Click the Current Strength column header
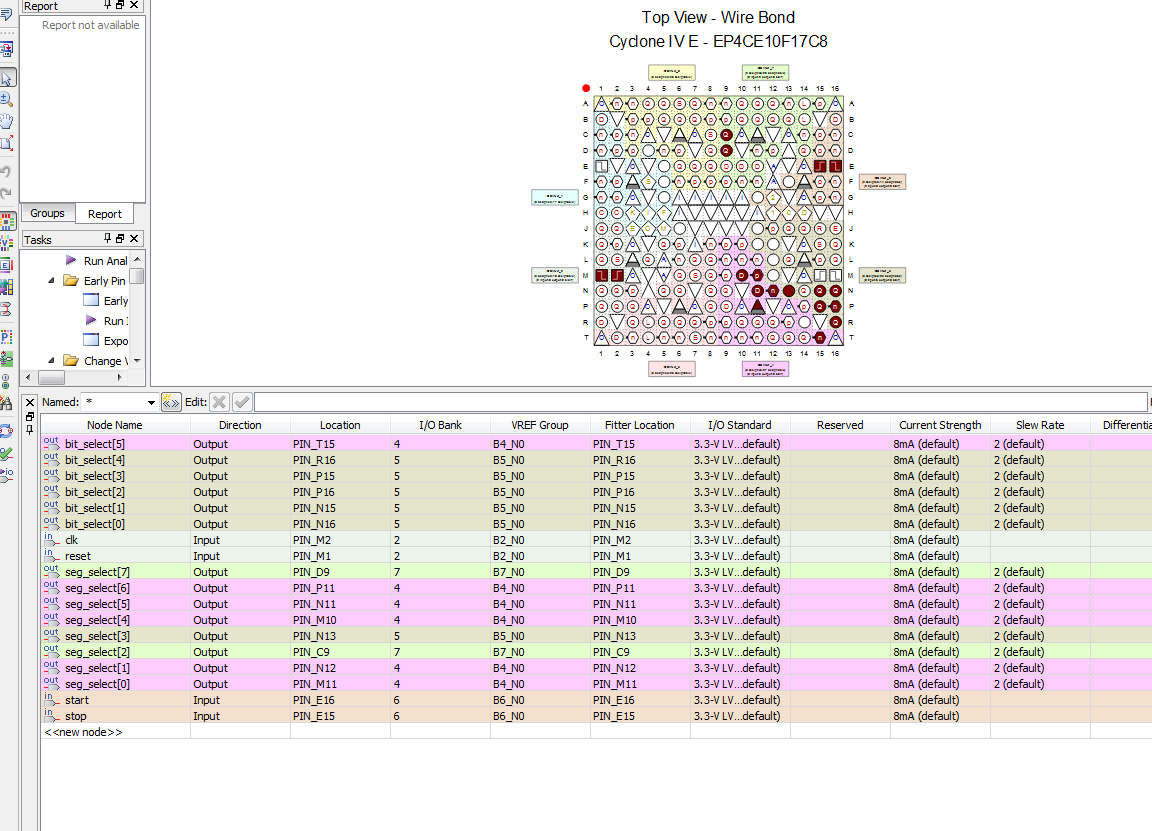This screenshot has height=831, width=1152. pyautogui.click(x=940, y=425)
